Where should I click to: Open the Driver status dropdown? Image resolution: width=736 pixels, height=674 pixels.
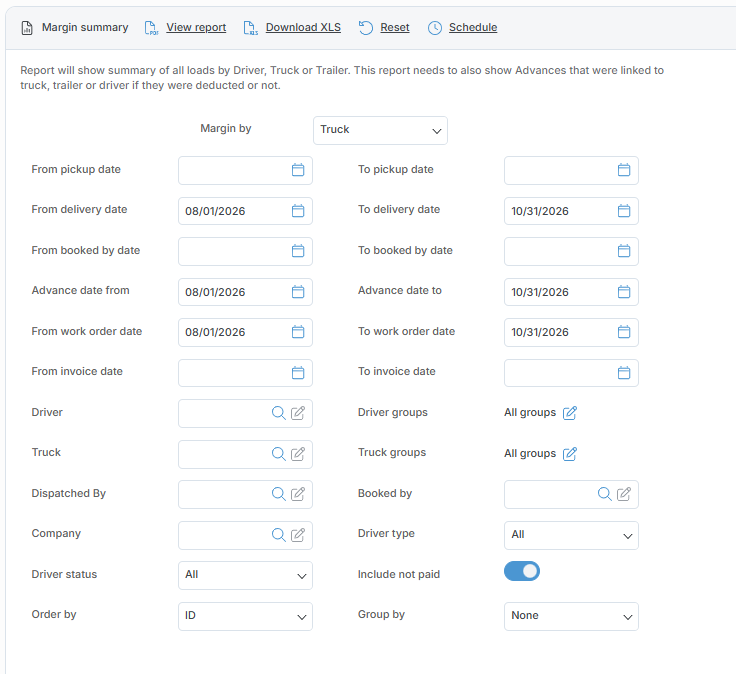pyautogui.click(x=245, y=575)
